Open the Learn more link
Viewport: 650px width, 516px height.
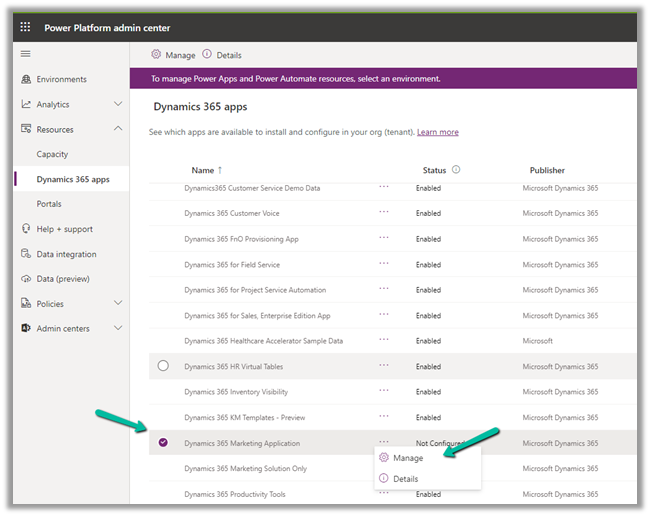(437, 132)
